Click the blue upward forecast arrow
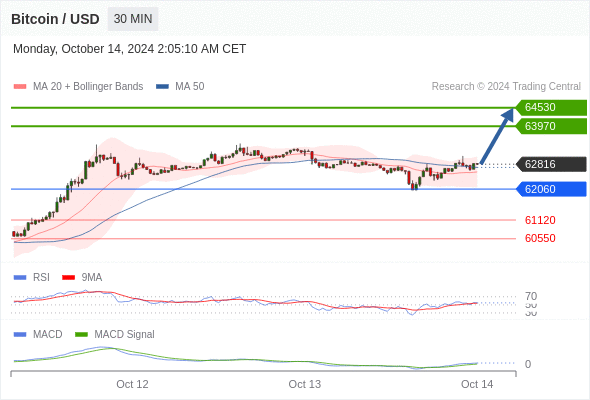 tap(497, 136)
